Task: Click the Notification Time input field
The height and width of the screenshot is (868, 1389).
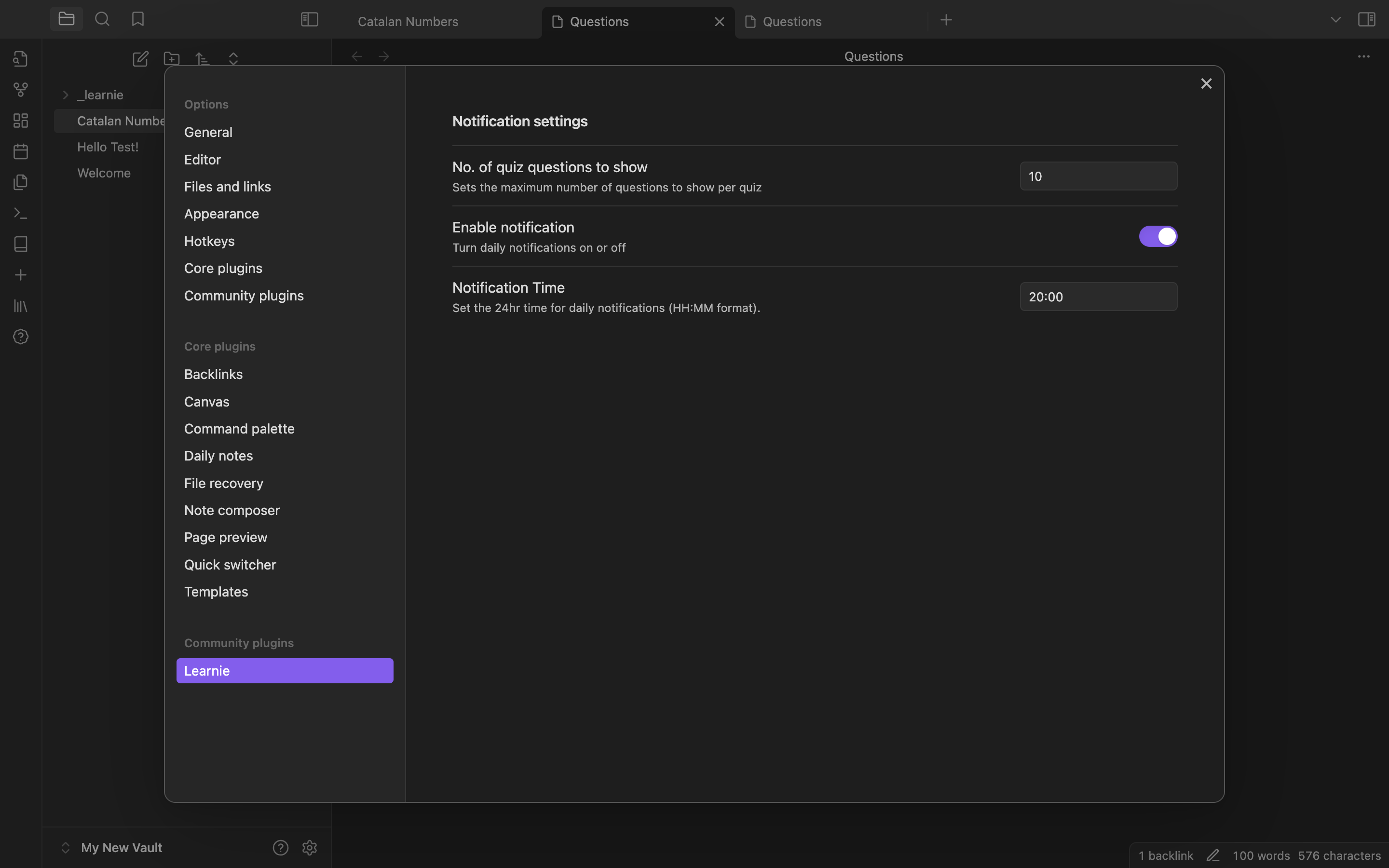Action: (x=1098, y=297)
